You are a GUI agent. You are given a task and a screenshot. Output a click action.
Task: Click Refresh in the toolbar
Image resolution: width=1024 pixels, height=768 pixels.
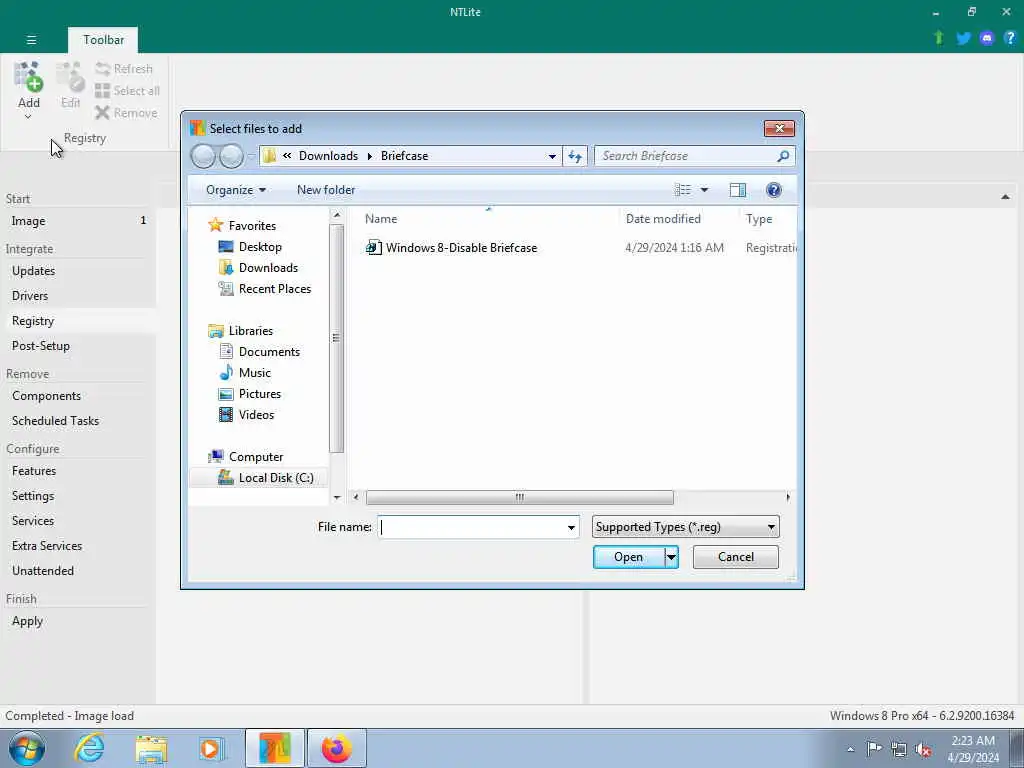click(x=124, y=69)
